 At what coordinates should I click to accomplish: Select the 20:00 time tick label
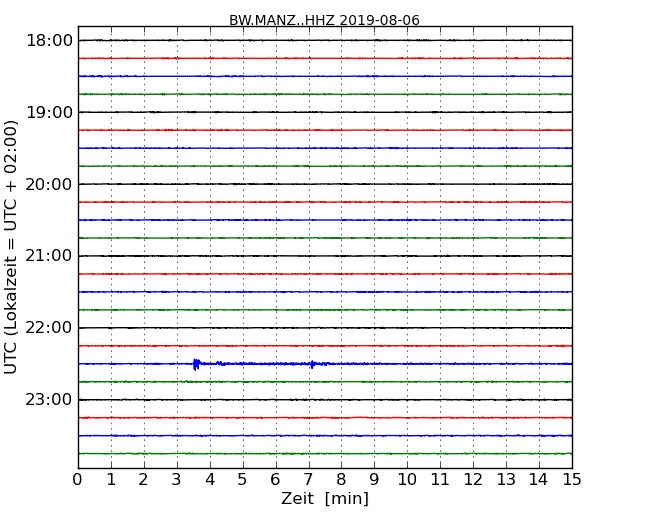click(49, 184)
